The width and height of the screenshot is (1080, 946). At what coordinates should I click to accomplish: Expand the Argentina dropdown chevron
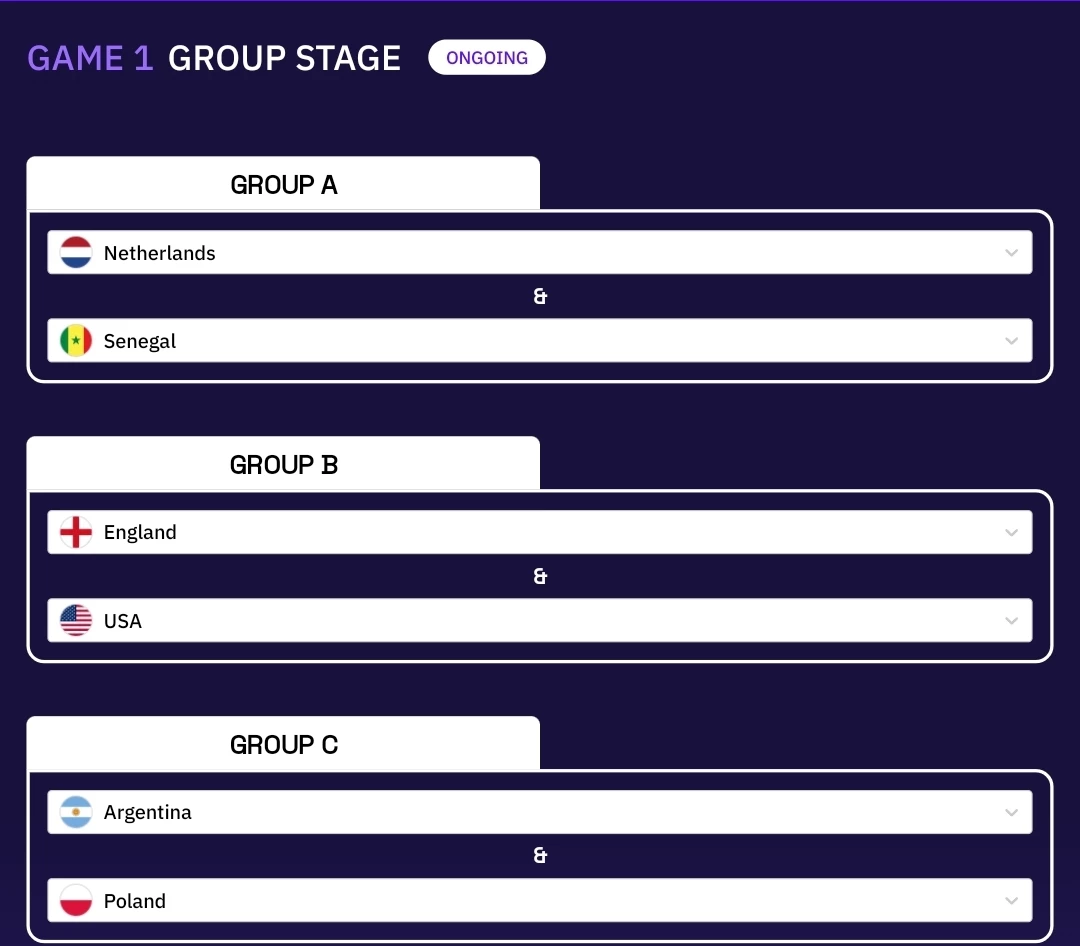coord(1011,812)
